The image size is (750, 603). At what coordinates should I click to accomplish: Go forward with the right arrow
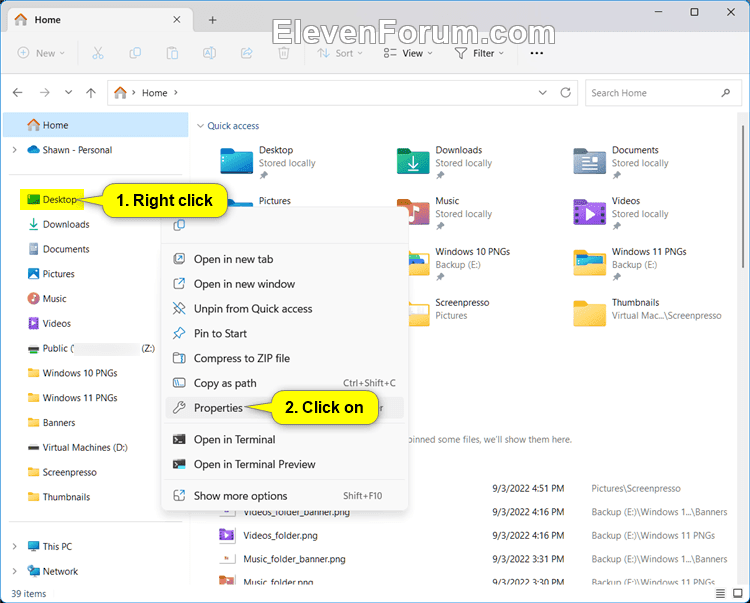[x=44, y=92]
